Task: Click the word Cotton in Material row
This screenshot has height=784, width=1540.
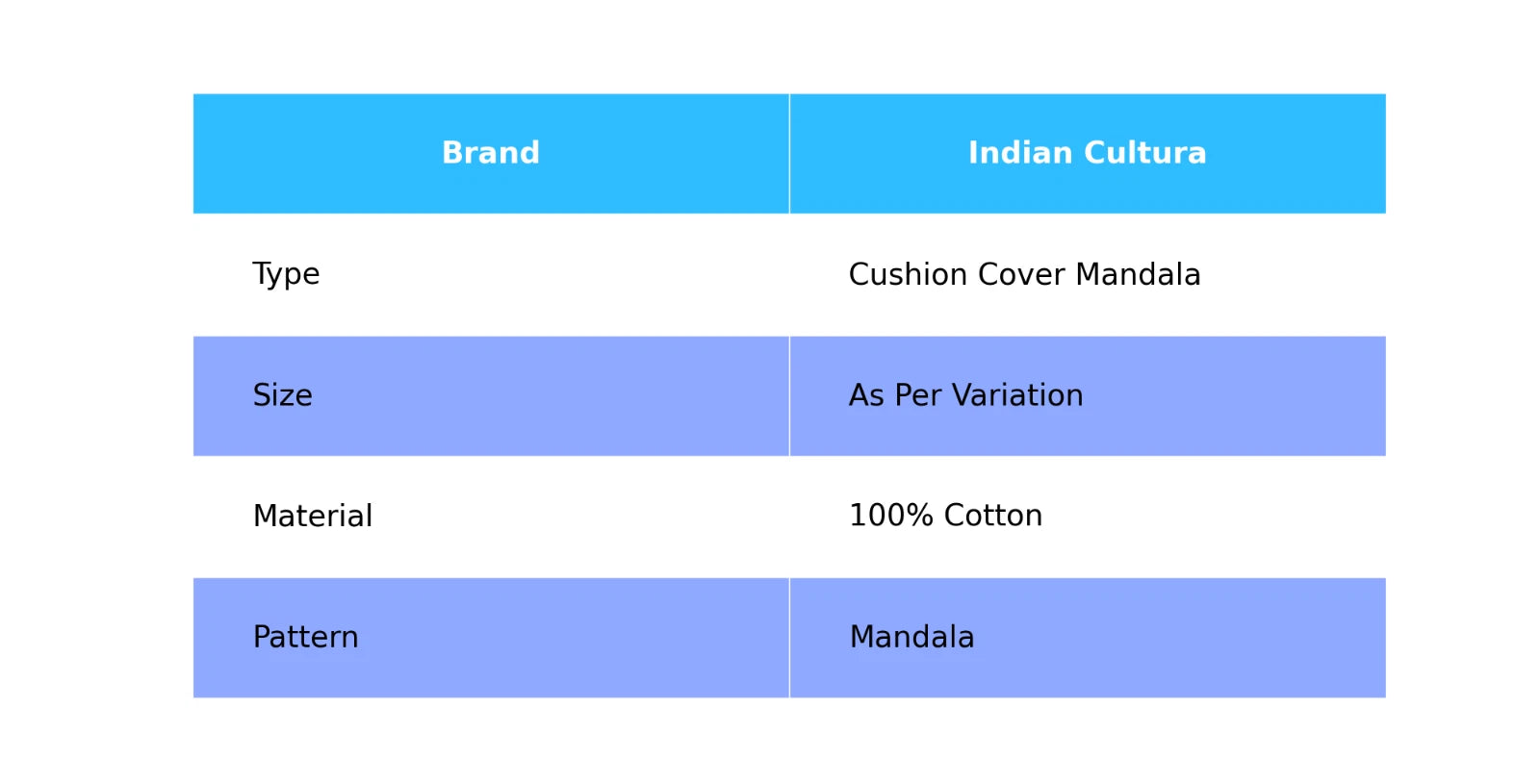Action: point(992,516)
